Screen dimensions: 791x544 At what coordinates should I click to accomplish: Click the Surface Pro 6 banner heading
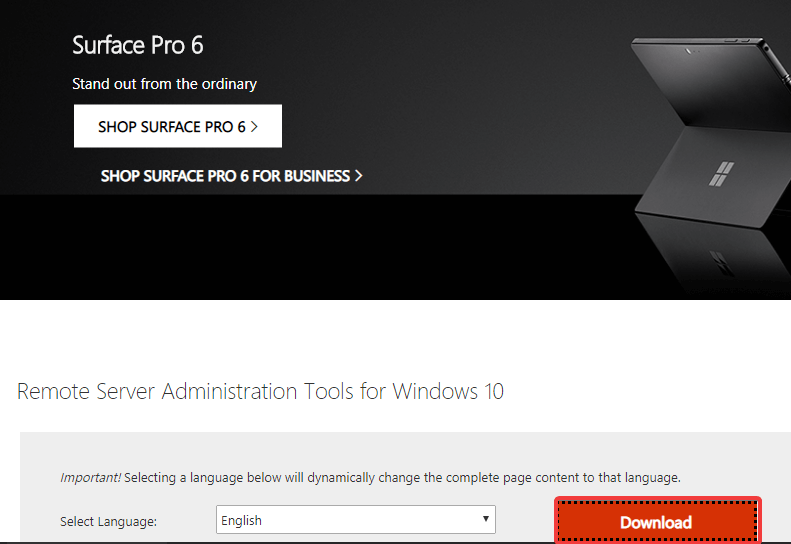pos(138,45)
